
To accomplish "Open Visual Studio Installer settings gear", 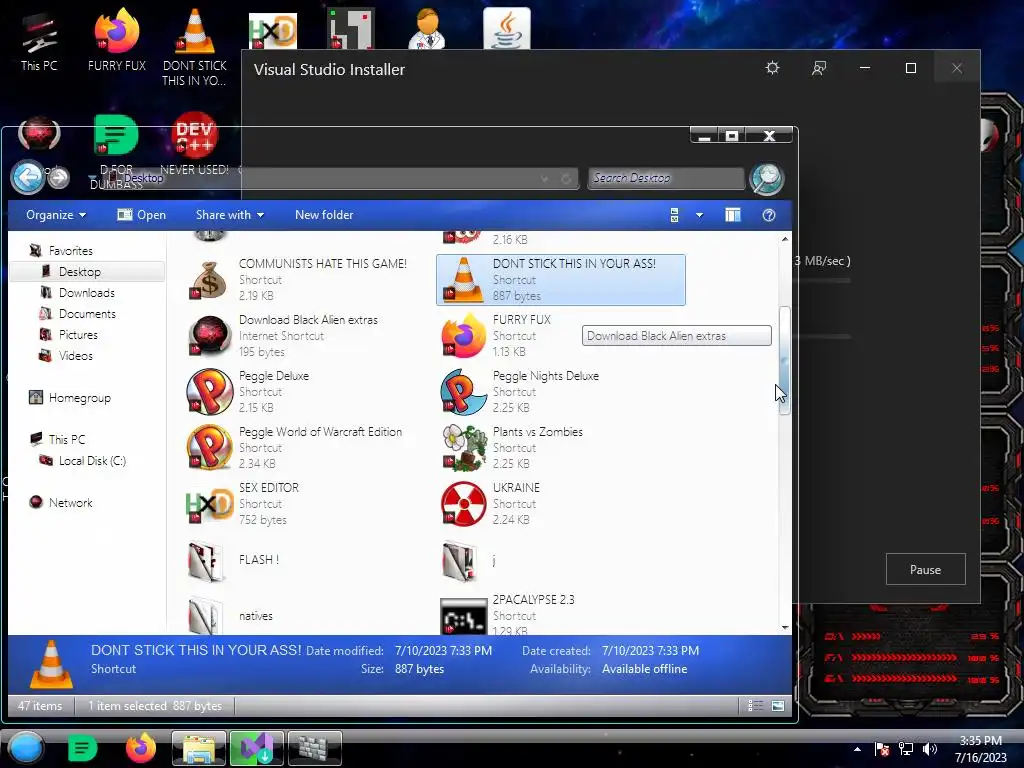I will 773,68.
